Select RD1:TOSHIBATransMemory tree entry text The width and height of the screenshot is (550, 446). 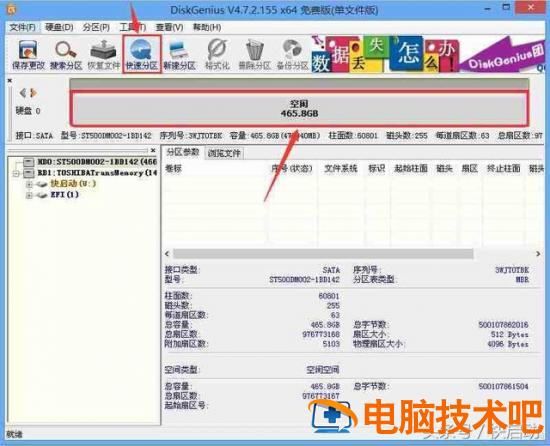tap(97, 173)
